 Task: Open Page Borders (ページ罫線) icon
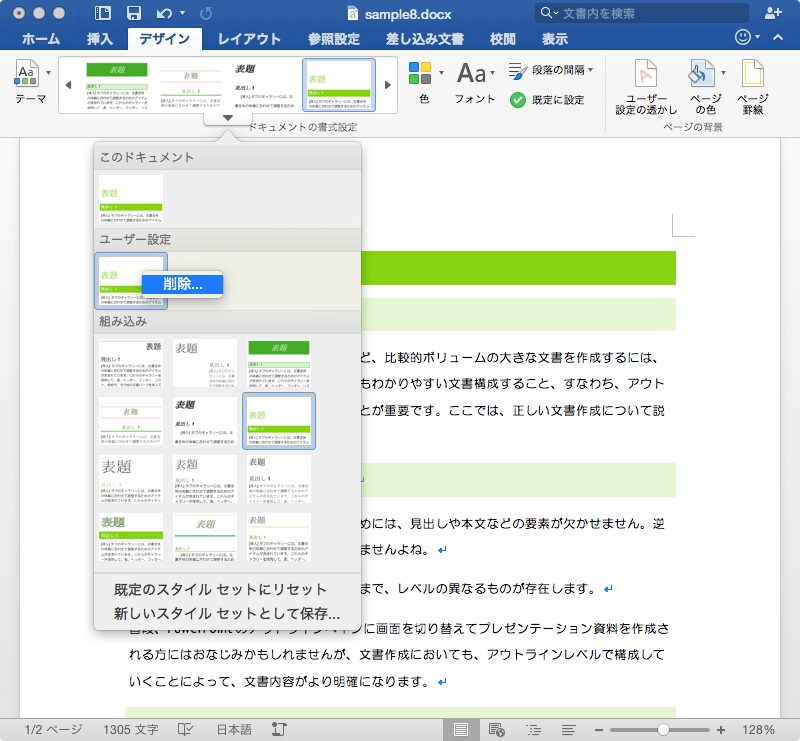click(x=753, y=73)
